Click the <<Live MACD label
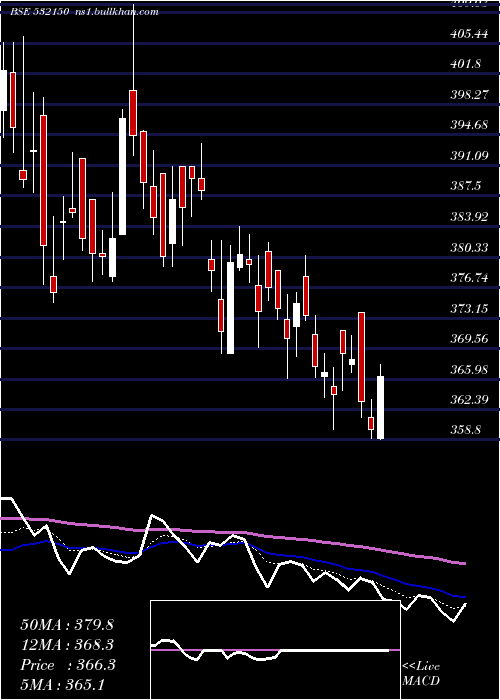Screen dimensions: 500x700 point(421,674)
